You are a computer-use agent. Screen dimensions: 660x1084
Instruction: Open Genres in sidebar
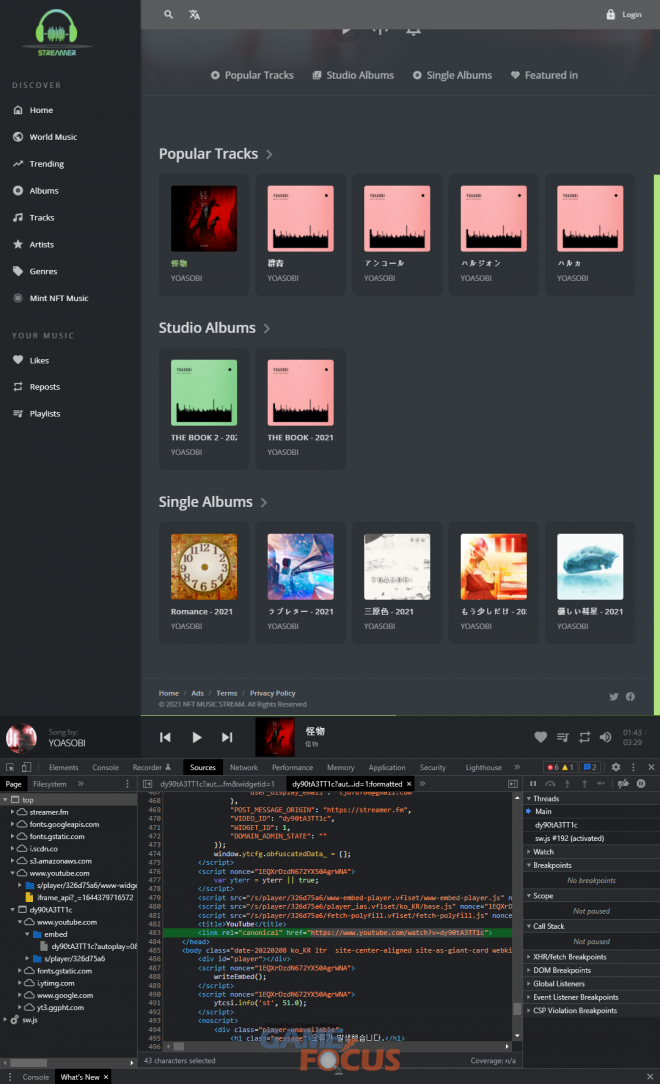pyautogui.click(x=35, y=272)
